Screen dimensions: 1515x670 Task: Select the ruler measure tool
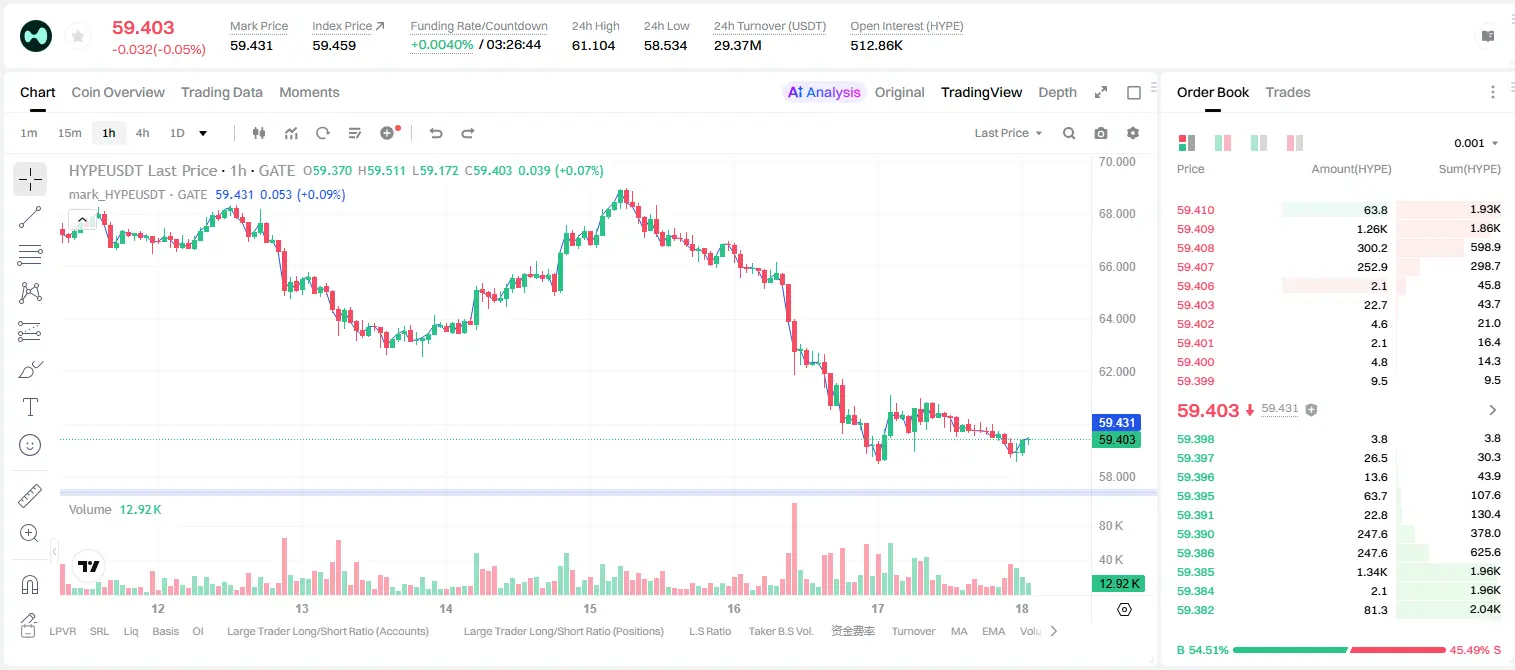pos(30,496)
